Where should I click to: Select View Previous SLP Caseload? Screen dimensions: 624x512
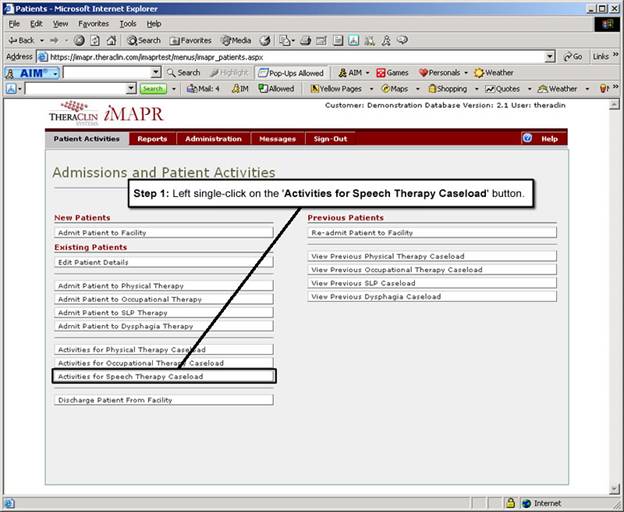tap(432, 283)
